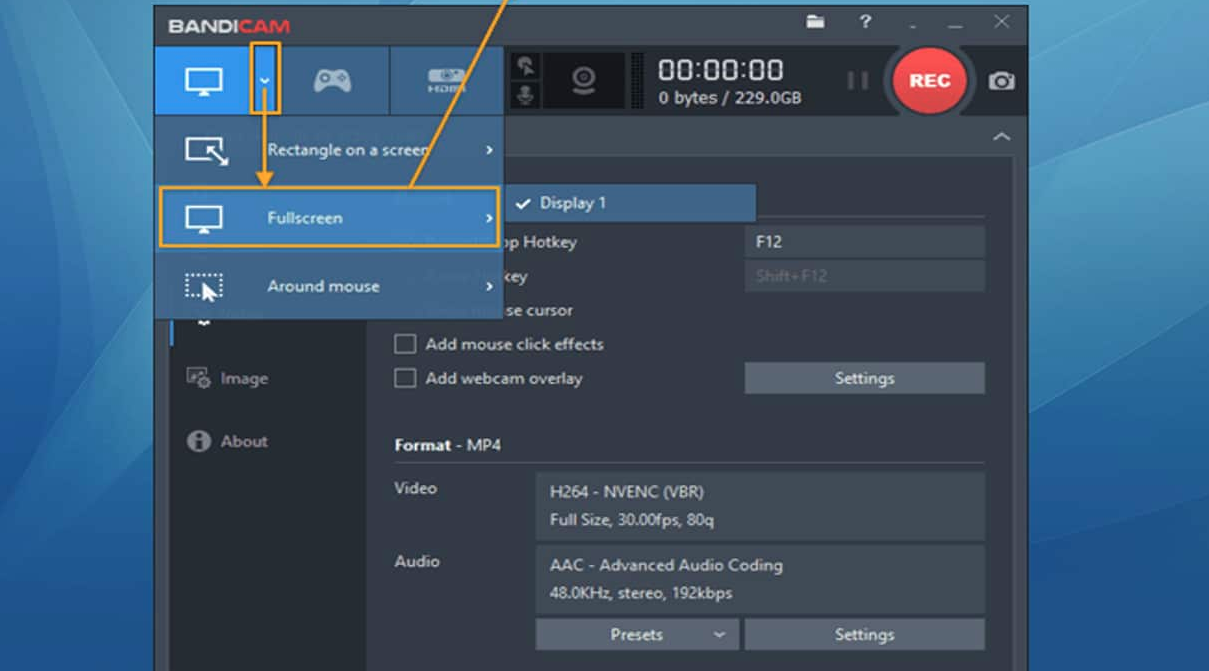Click the About info icon

(199, 441)
